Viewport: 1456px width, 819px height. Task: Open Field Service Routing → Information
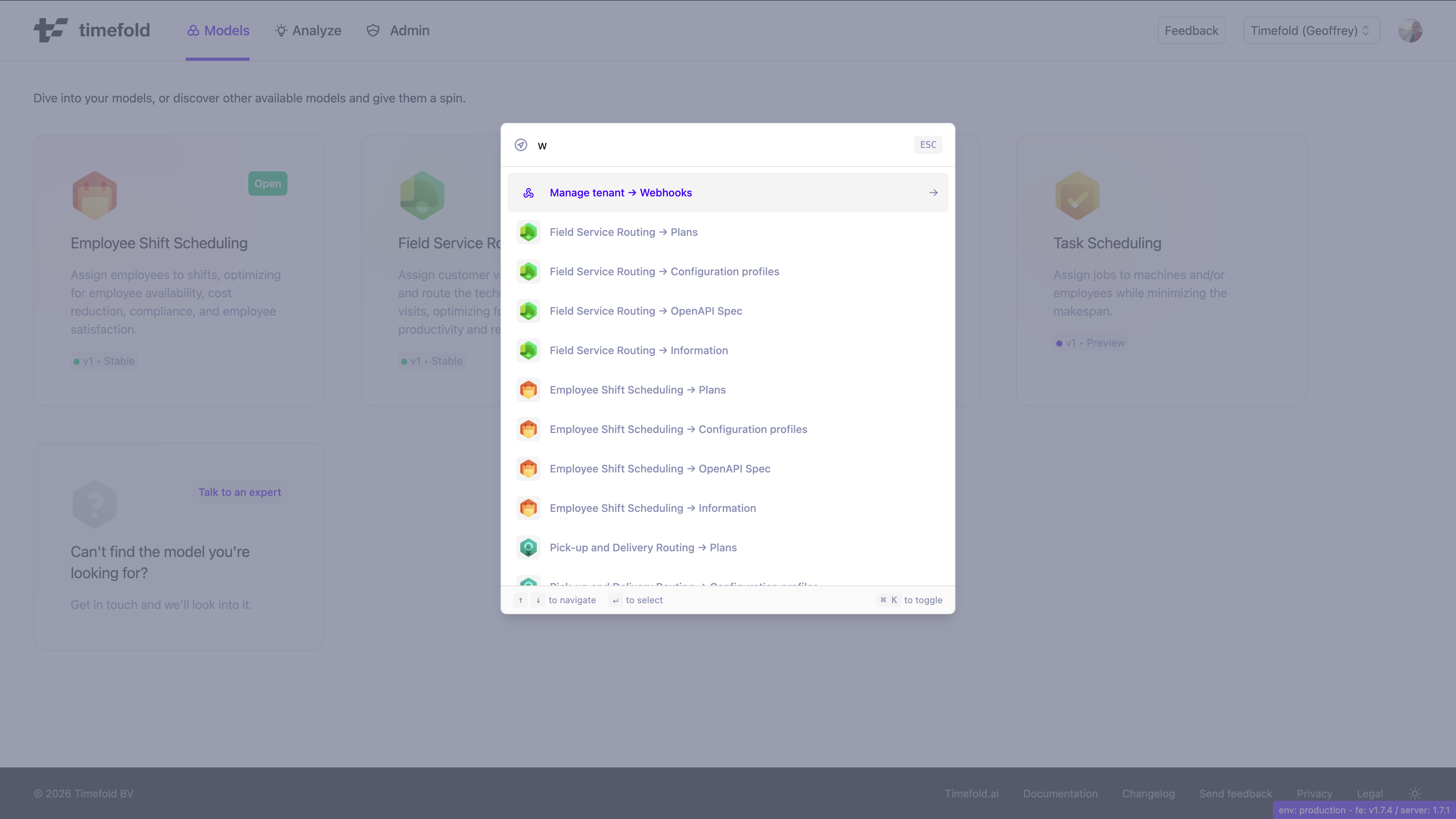click(728, 350)
